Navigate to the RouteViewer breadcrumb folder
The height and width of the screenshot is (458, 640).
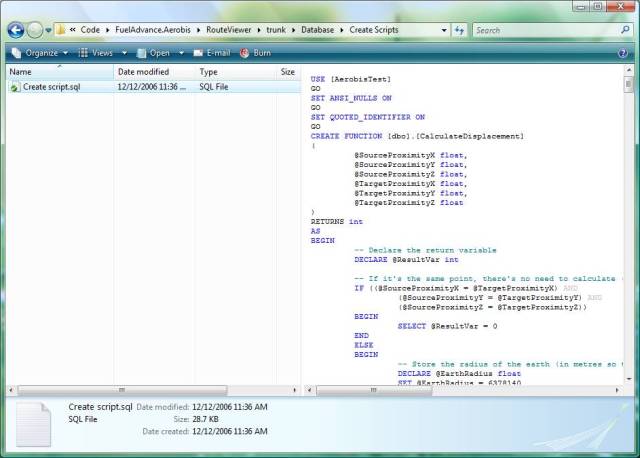click(x=232, y=30)
